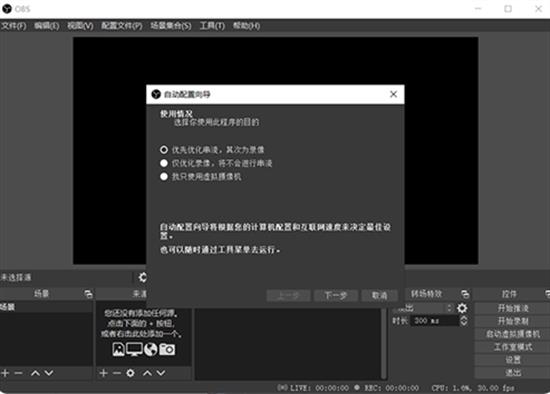Open source properties gear in sources toolbar
The height and width of the screenshot is (394, 550).
point(130,373)
